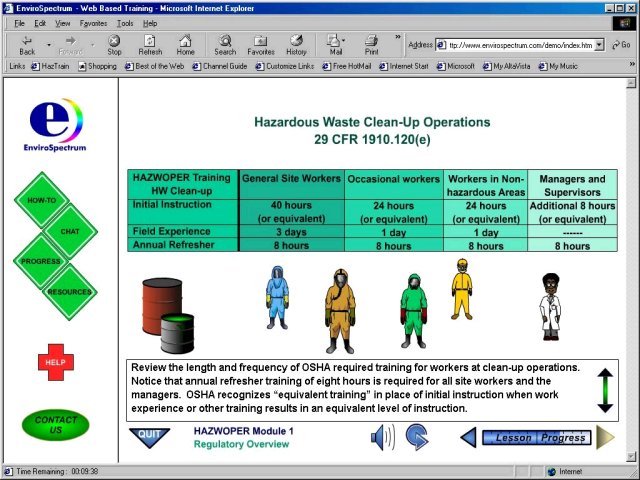Click the orange hazmat suit figure

(340, 311)
